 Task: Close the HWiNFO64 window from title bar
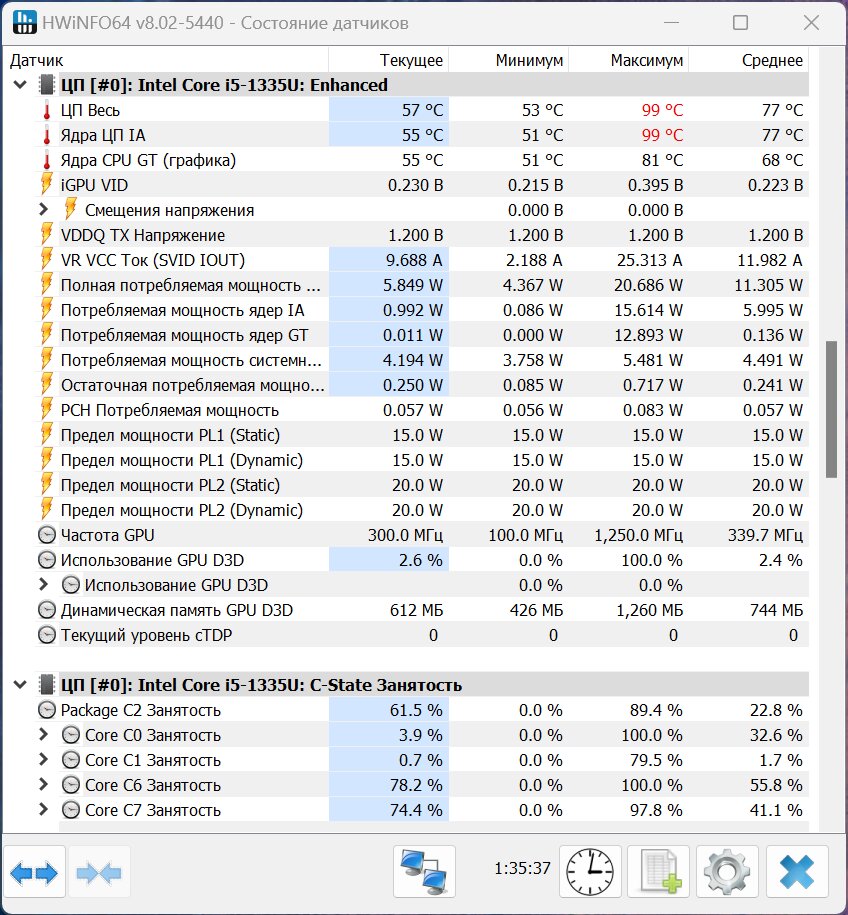pos(811,23)
